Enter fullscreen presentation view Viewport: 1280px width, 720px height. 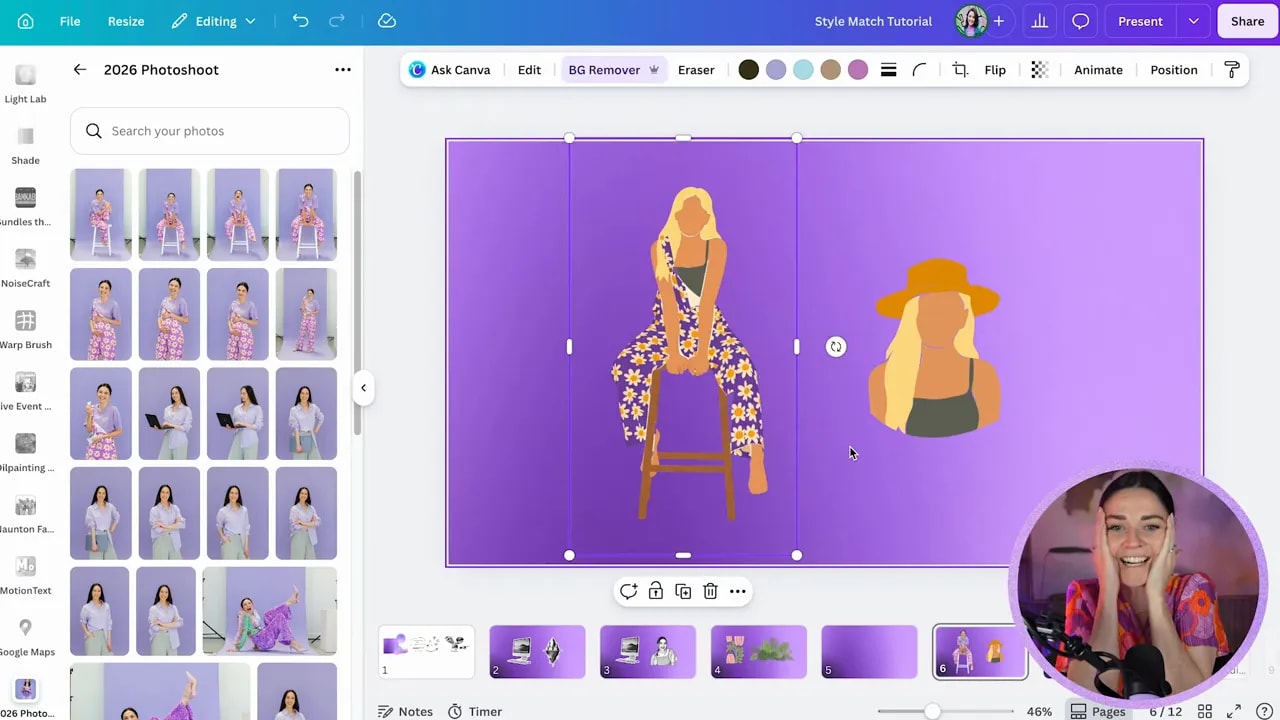click(x=1234, y=711)
